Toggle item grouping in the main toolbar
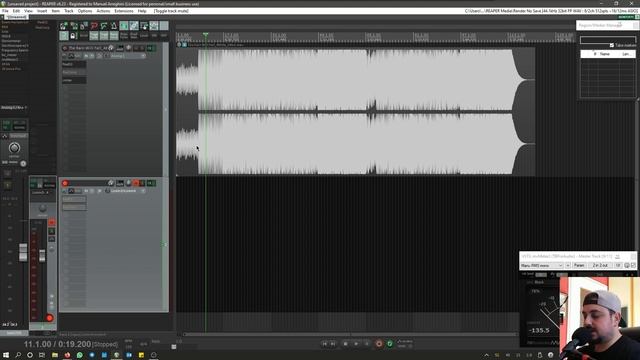Screen dimensions: 640x360 (x=134, y=26)
